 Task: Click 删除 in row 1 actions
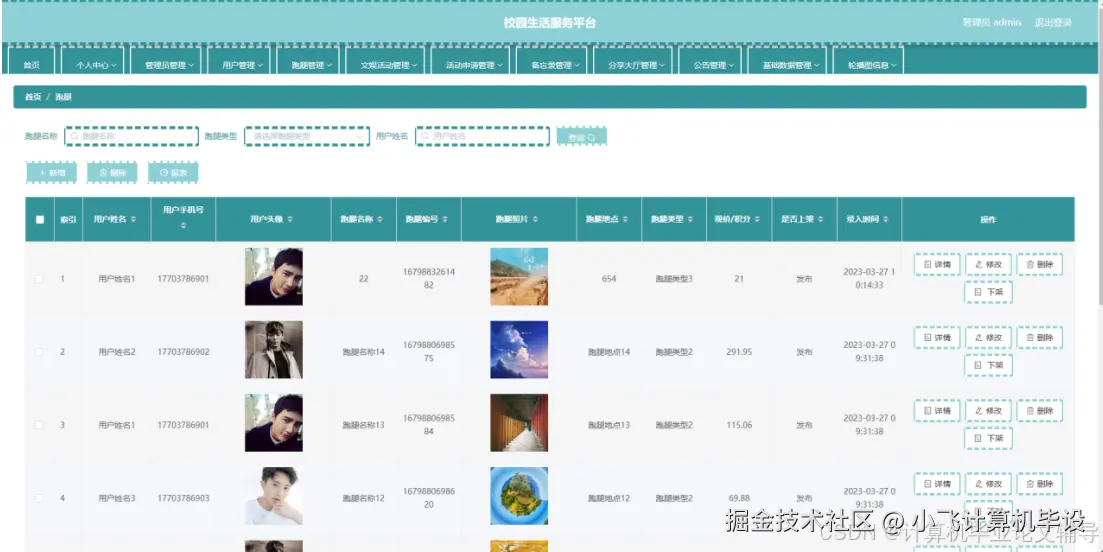pos(1040,264)
